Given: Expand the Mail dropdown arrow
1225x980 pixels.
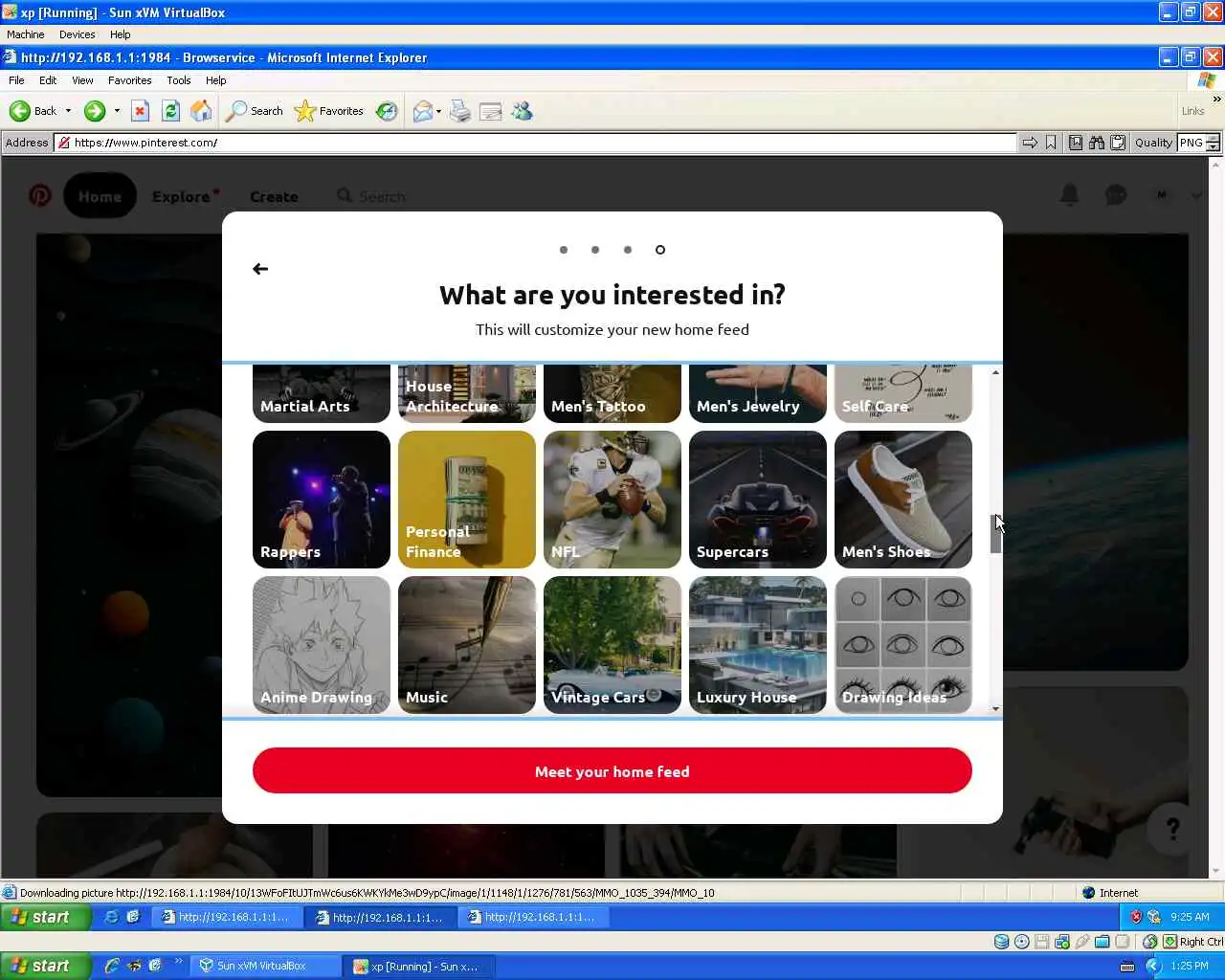Looking at the screenshot, I should tap(438, 111).
